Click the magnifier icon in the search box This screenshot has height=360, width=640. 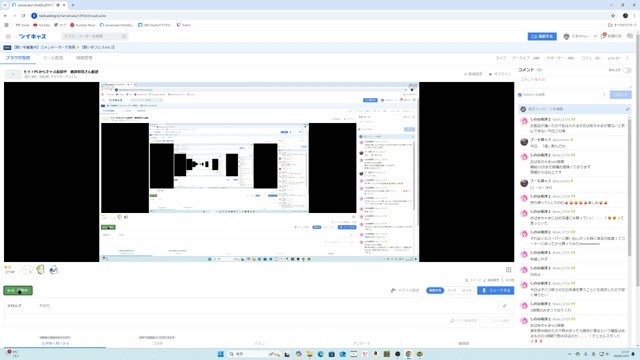pos(124,36)
